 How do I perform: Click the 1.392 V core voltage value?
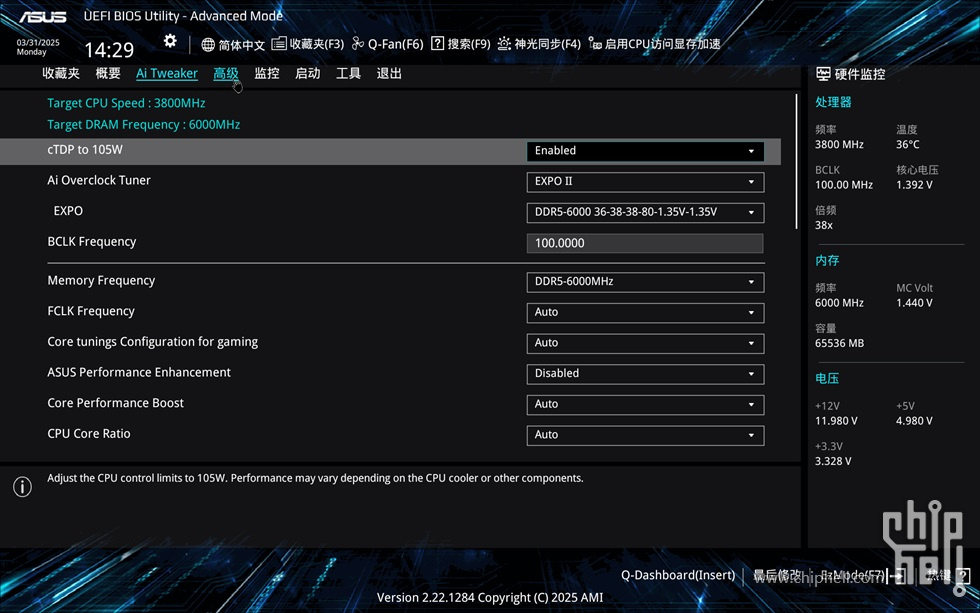click(914, 185)
